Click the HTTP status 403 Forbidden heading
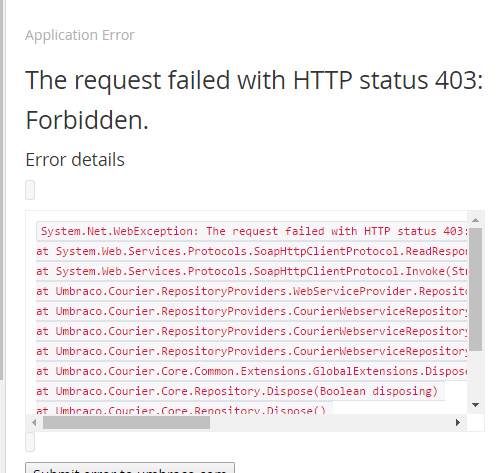 [x=254, y=100]
